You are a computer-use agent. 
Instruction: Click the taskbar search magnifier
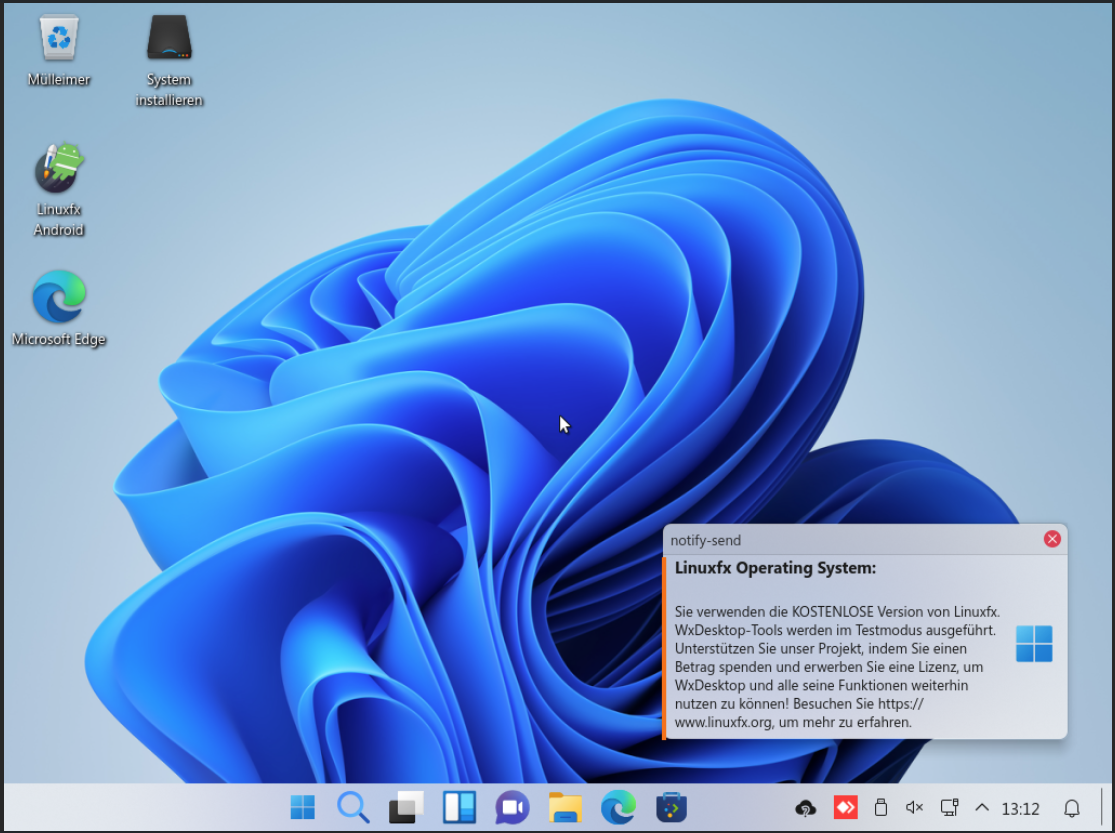point(353,807)
